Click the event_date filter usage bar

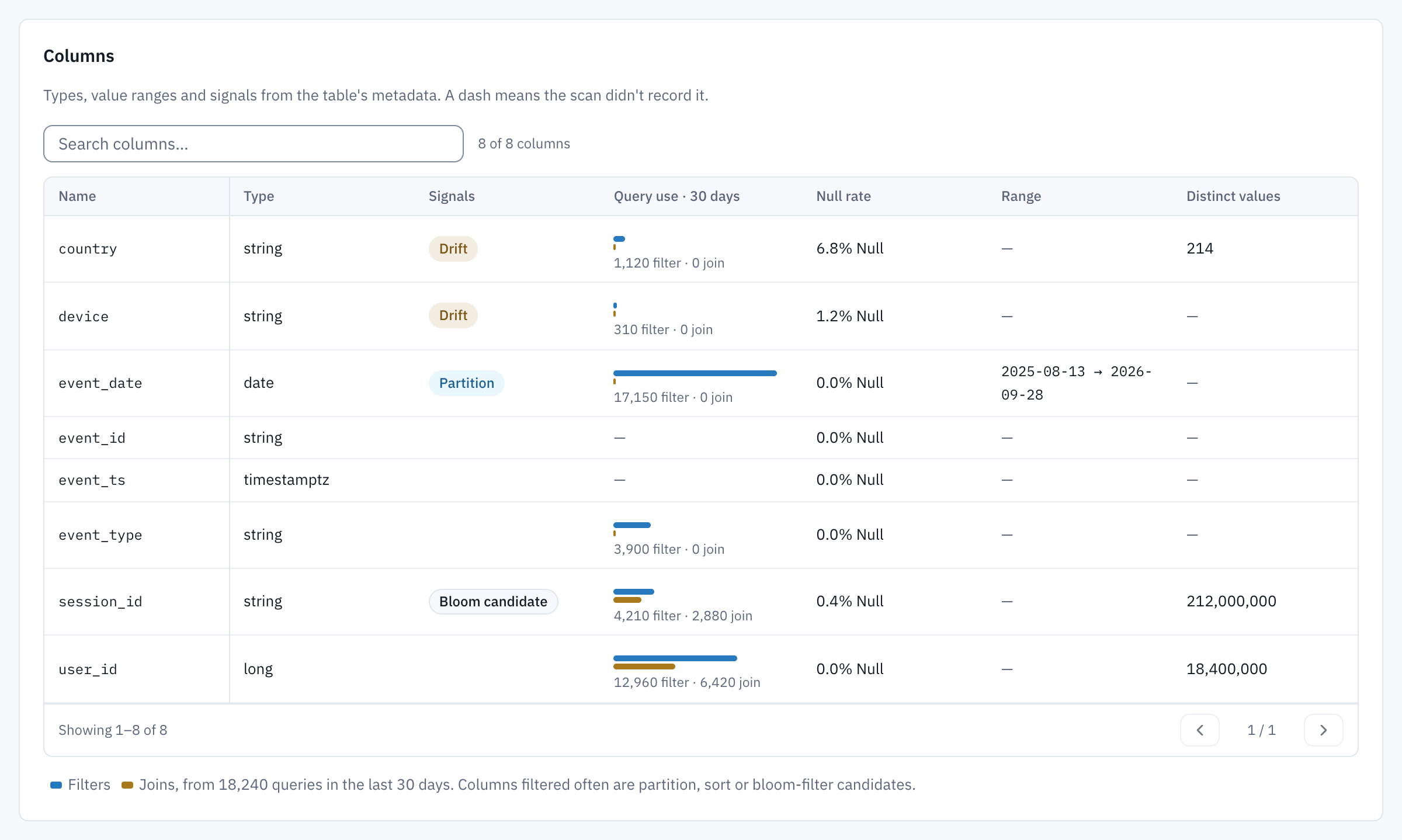pos(695,373)
